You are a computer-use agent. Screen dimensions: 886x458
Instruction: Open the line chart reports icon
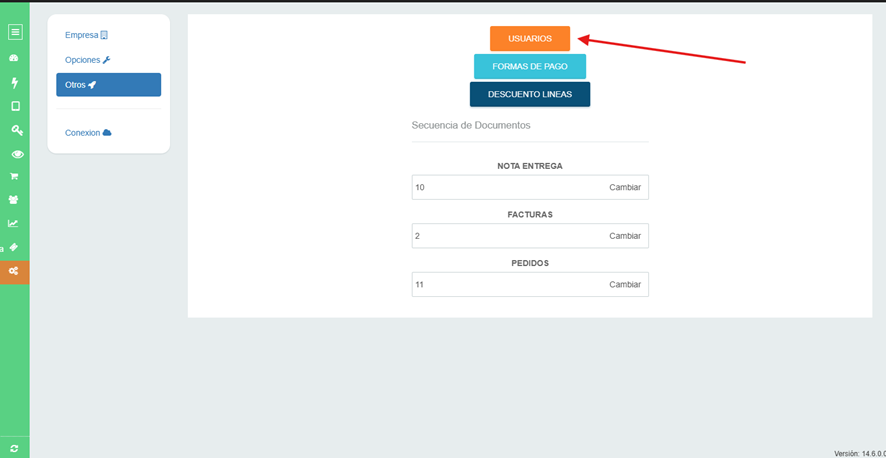coord(13,223)
